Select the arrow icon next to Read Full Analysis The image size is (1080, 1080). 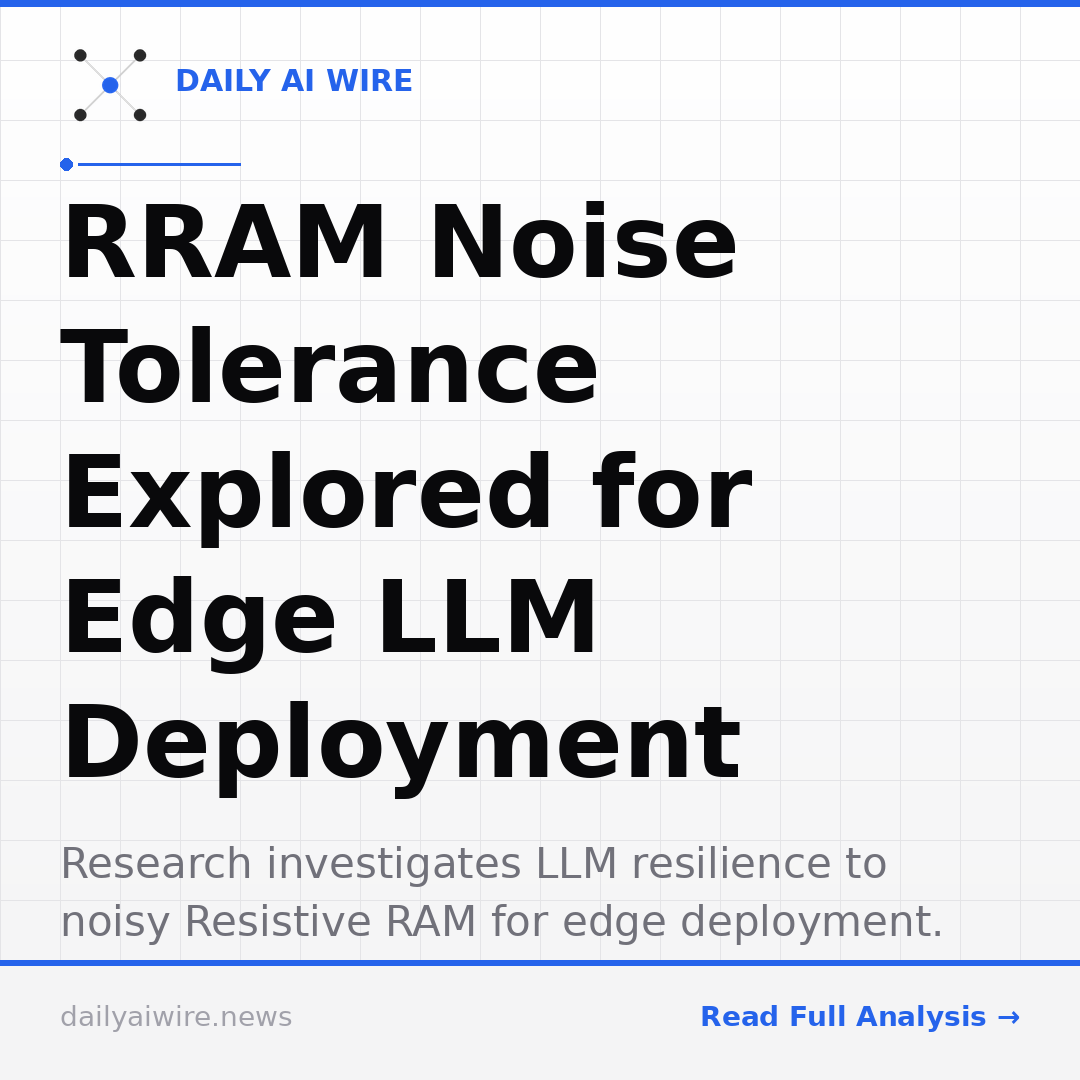(x=1010, y=1016)
